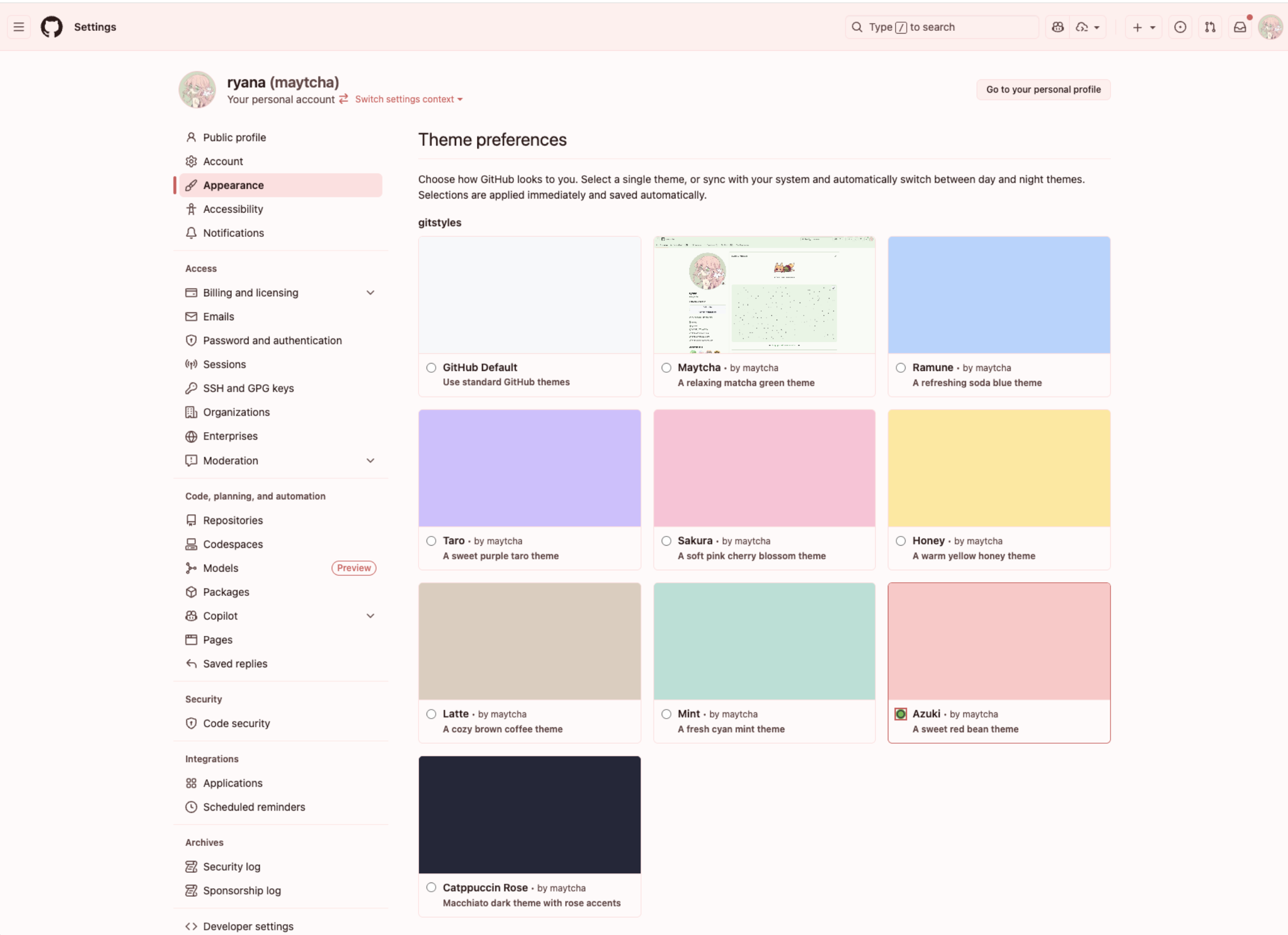Viewport: 1288px width, 935px height.
Task: Go to GitHub home via Octocat logo
Action: click(x=51, y=27)
